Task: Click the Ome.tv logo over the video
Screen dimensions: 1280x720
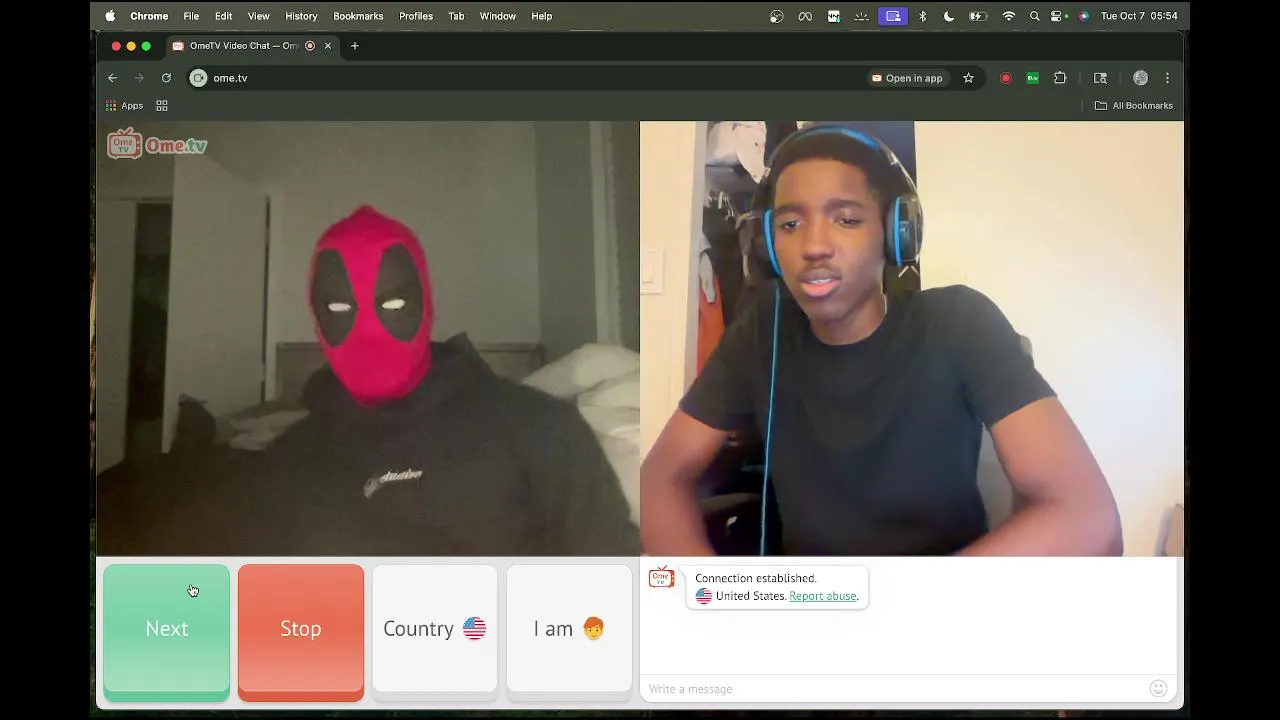Action: pos(157,144)
